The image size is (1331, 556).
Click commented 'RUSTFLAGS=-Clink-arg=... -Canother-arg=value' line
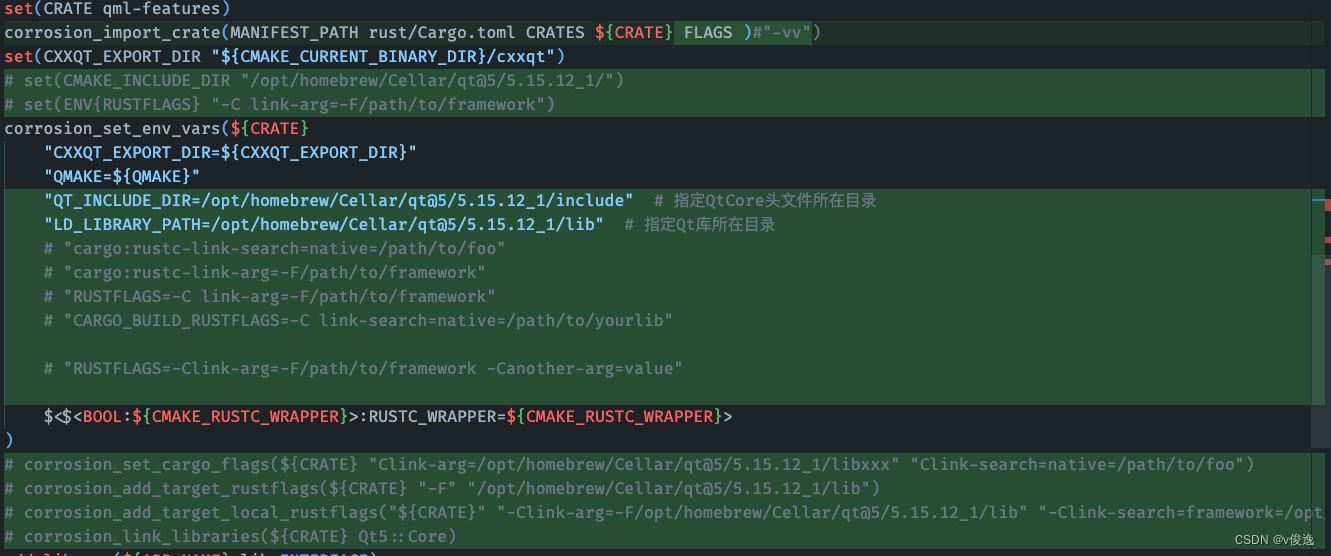pos(363,368)
